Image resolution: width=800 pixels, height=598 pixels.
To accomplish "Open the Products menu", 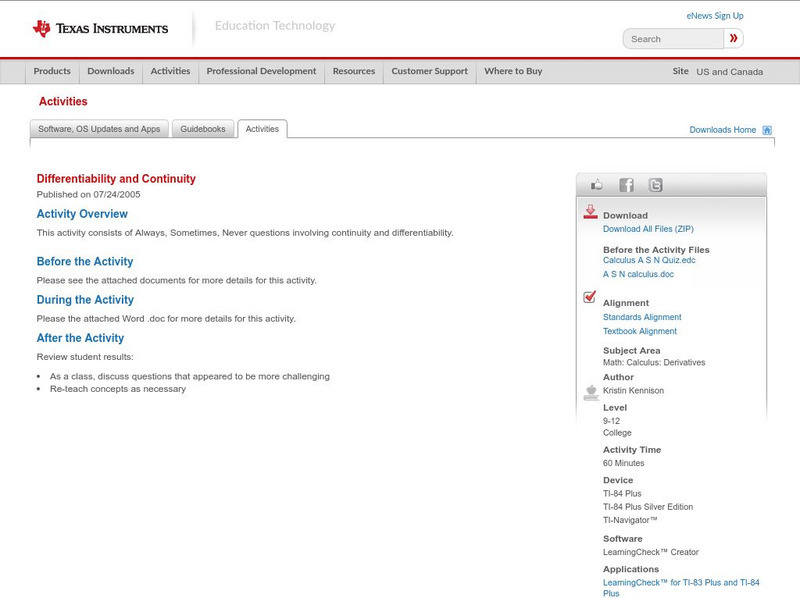I will (x=52, y=71).
